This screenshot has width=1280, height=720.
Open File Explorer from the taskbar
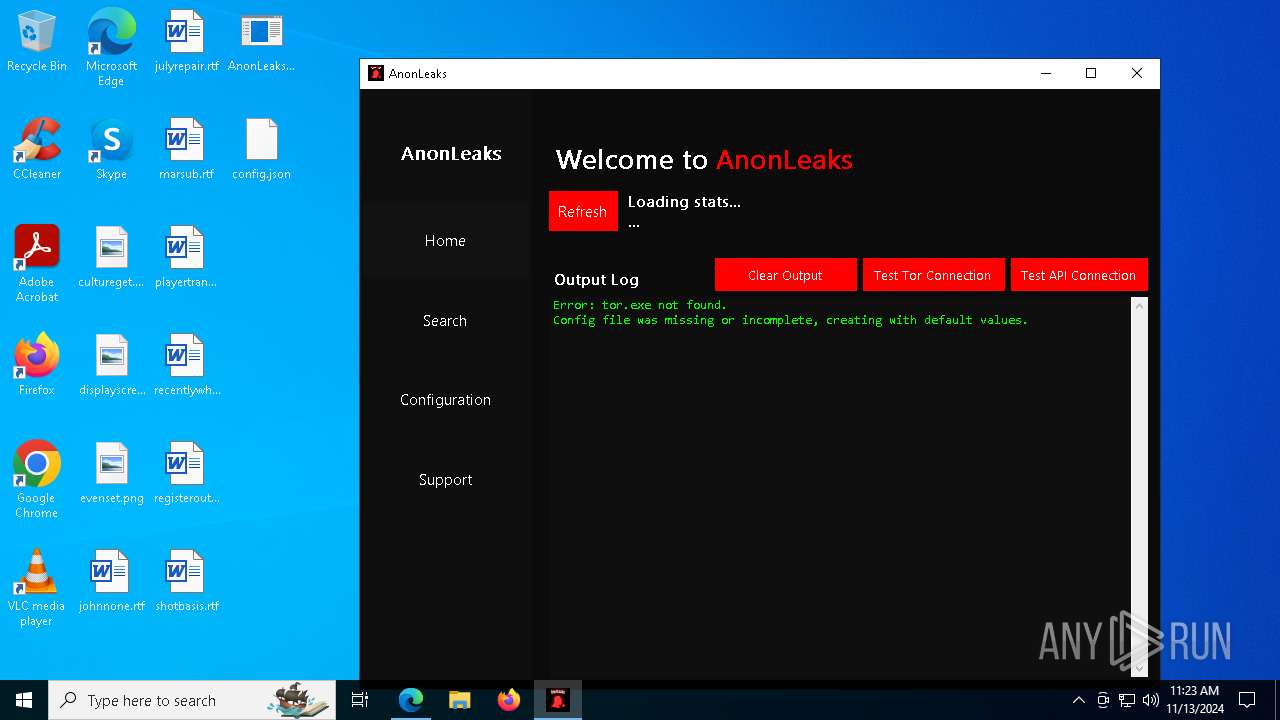click(459, 700)
